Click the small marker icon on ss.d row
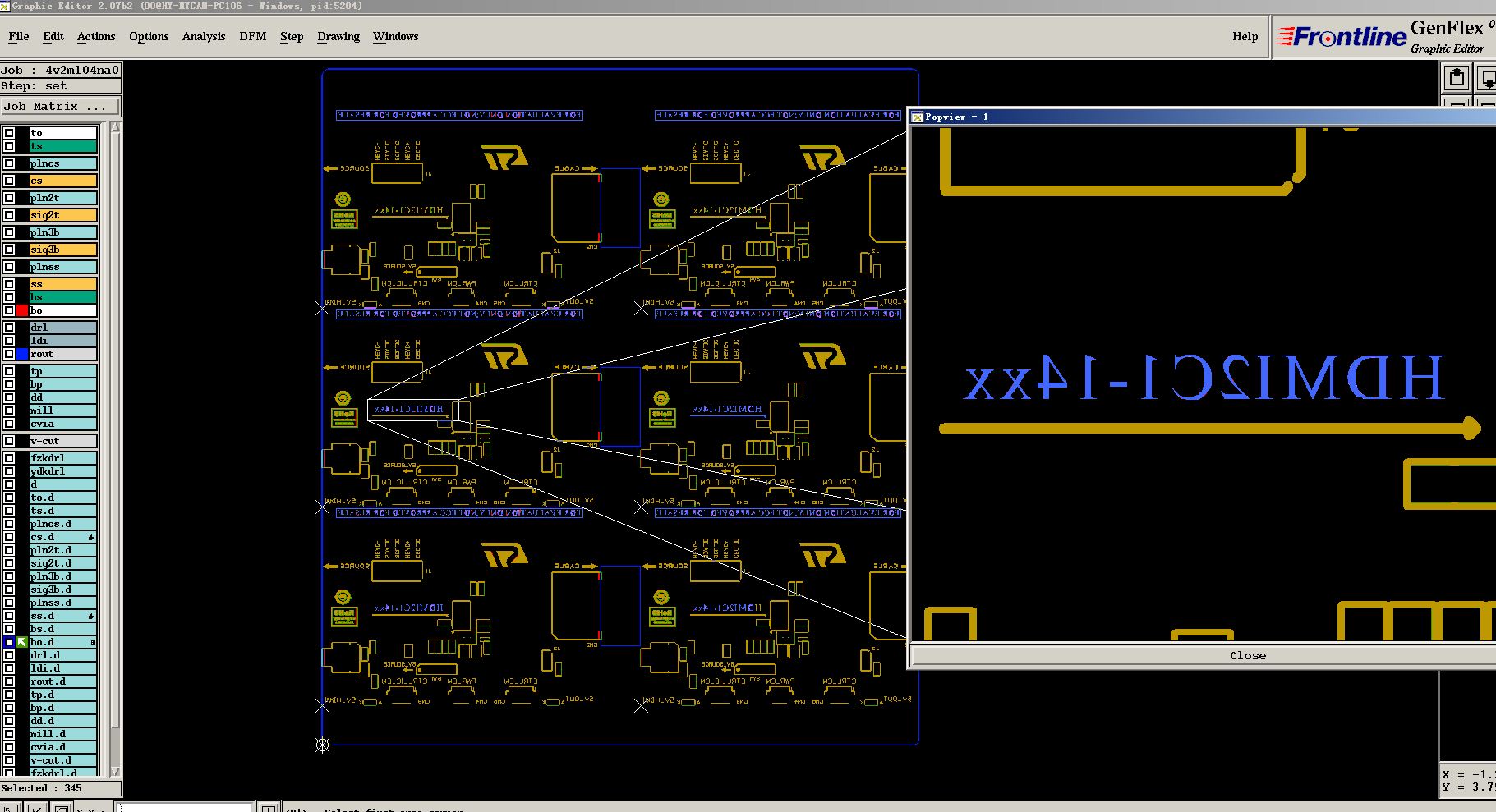Viewport: 1496px width, 812px height. coord(91,616)
